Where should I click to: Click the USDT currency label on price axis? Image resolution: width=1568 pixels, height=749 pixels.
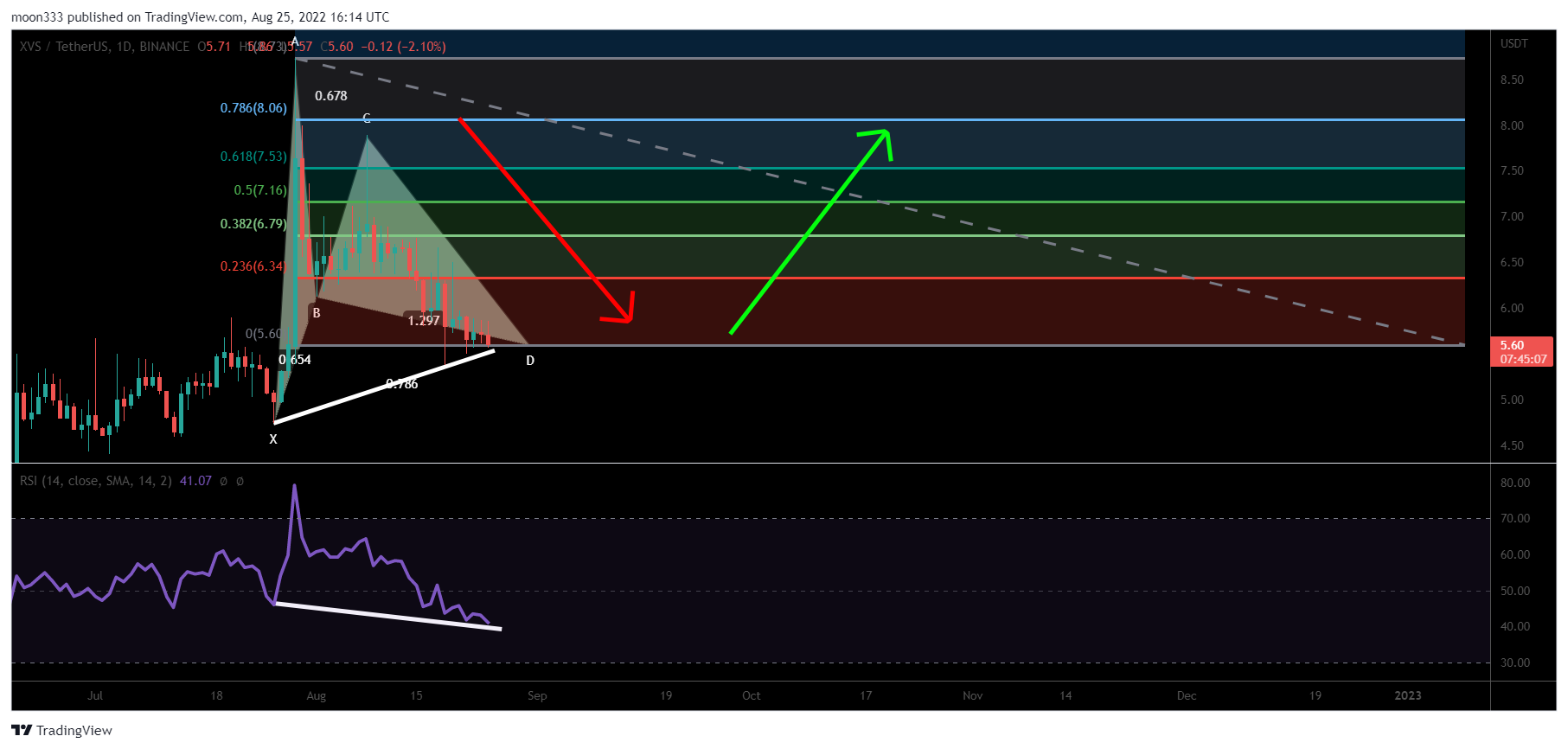tap(1514, 43)
